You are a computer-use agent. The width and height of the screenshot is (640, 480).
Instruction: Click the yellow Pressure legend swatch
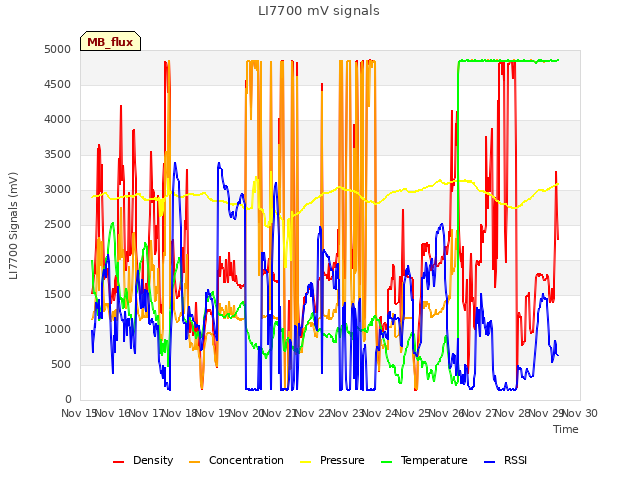(306, 462)
